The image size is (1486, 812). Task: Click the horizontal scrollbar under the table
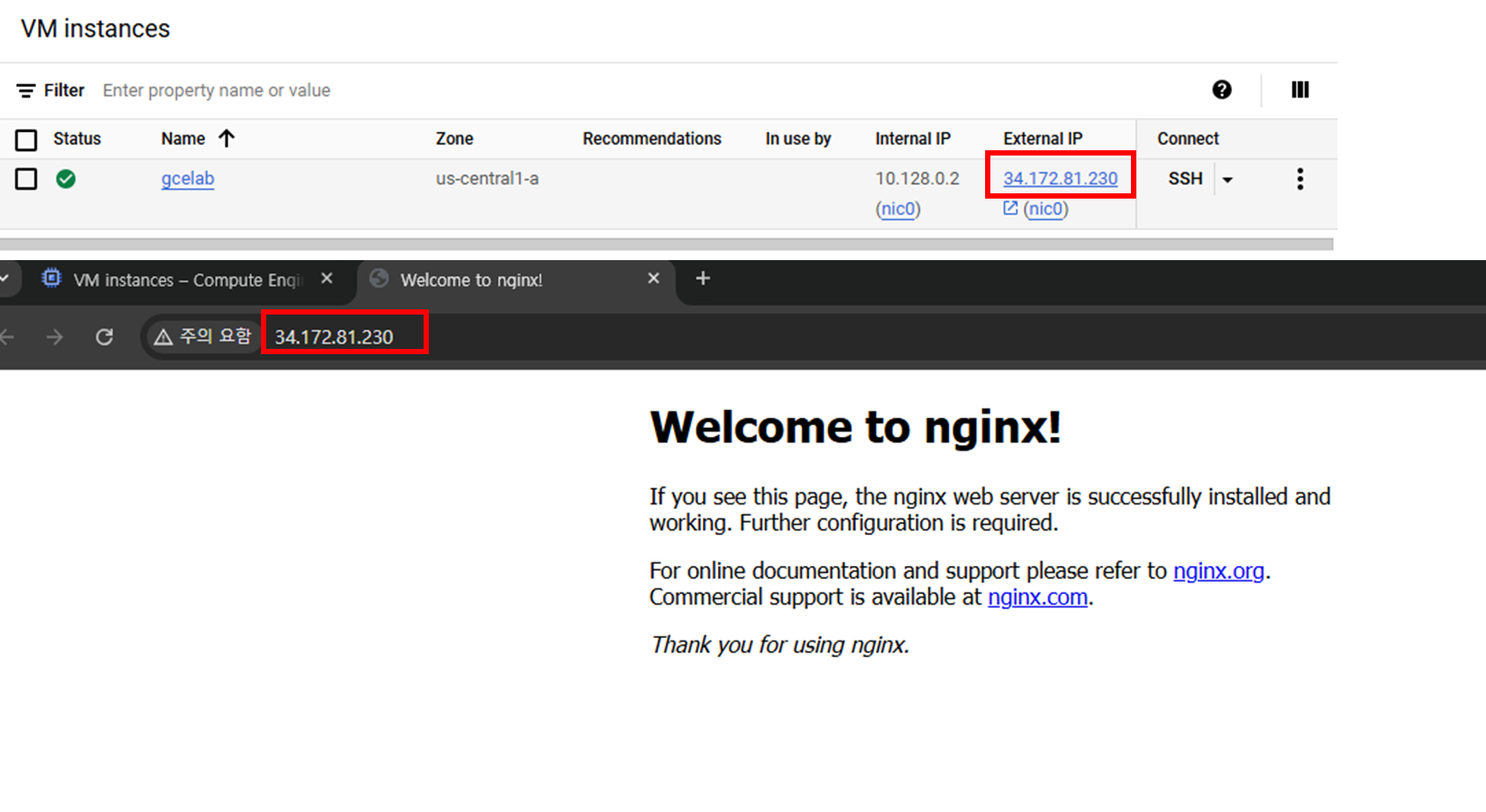666,244
